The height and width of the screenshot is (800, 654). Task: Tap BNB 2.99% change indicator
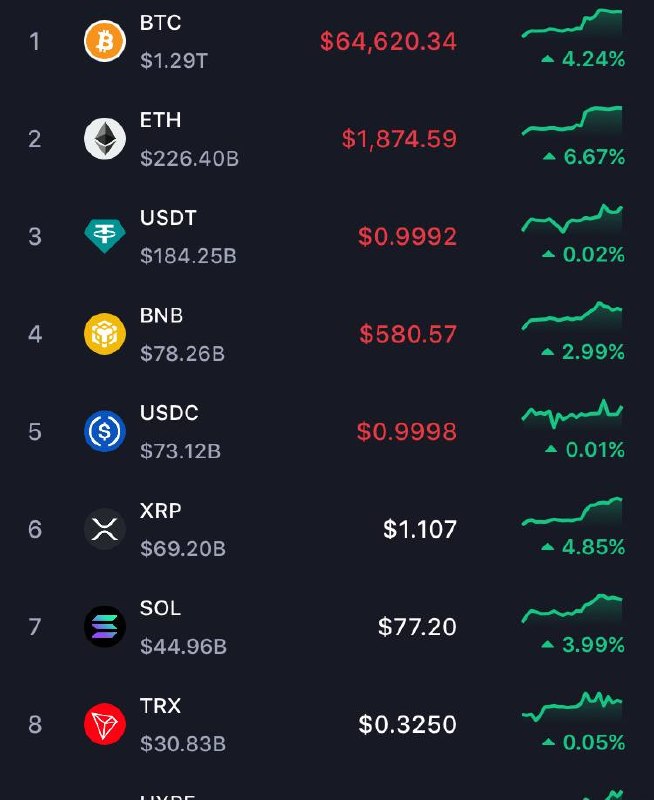pos(583,352)
